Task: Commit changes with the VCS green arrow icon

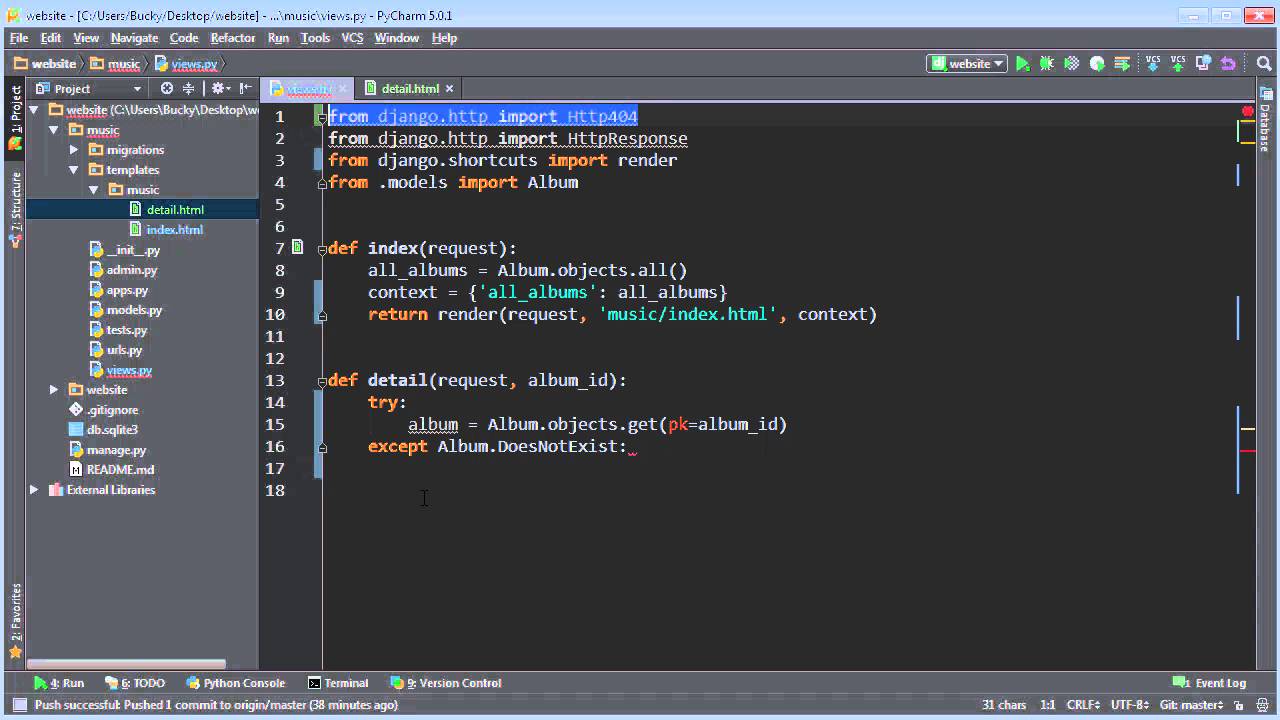Action: (x=1178, y=64)
